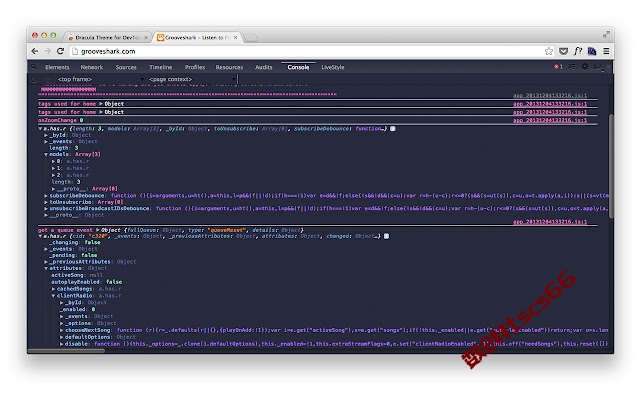Viewport: 640px width, 400px height.
Task: Expand models item 0: a.has.r
Action: 53,161
